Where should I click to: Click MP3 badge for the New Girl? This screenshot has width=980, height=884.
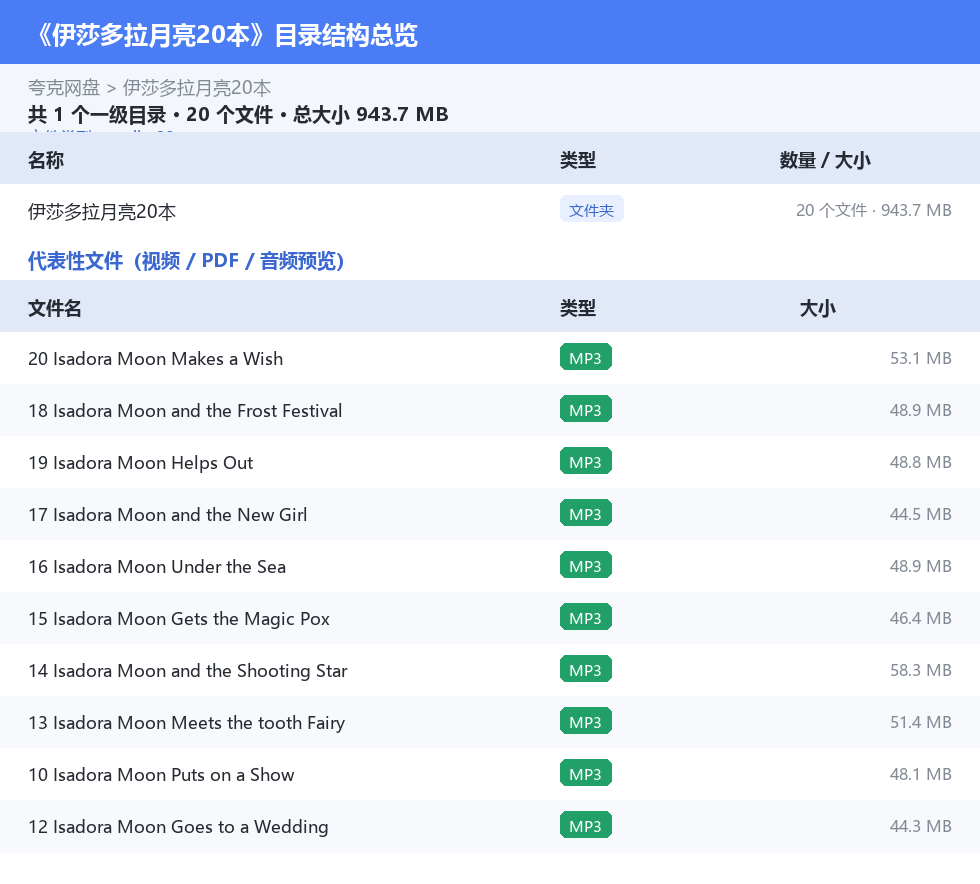point(586,513)
